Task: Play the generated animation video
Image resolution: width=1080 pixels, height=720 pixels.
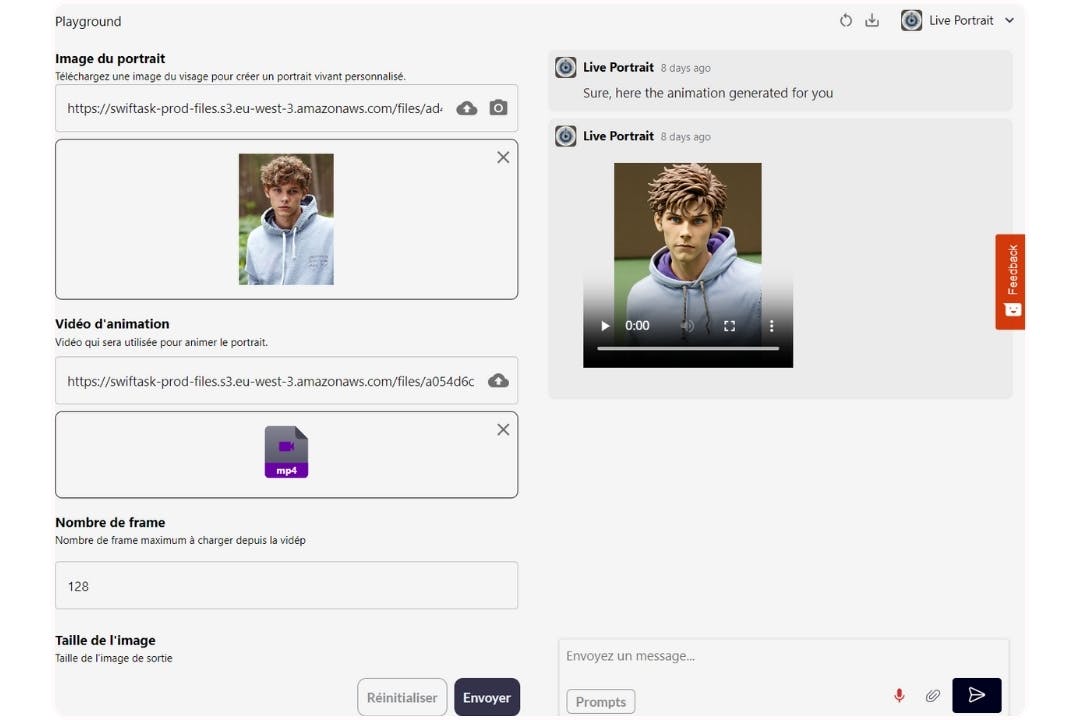Action: tap(605, 326)
